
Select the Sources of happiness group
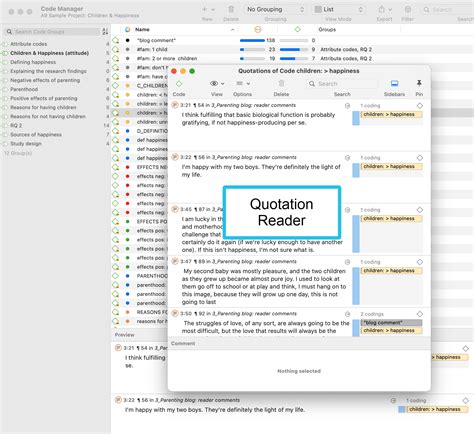coord(36,134)
